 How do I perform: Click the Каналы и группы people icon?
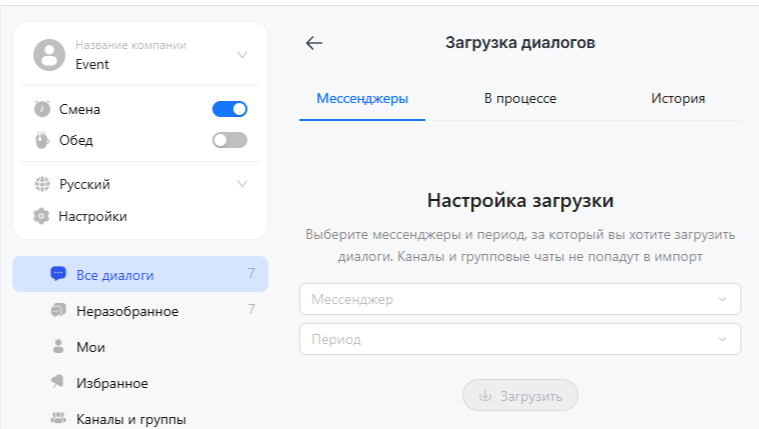pyautogui.click(x=58, y=419)
